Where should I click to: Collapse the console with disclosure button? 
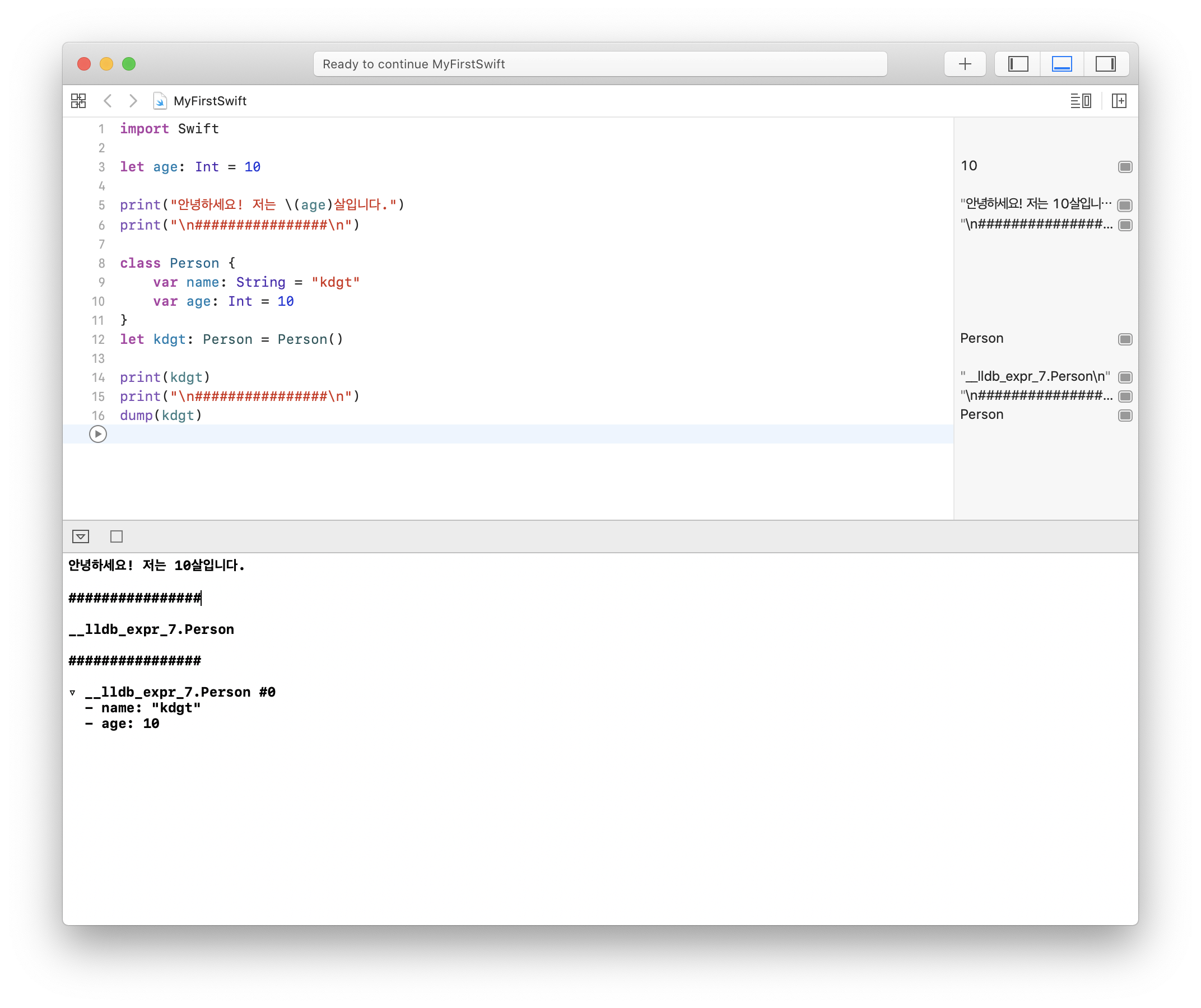tap(81, 536)
